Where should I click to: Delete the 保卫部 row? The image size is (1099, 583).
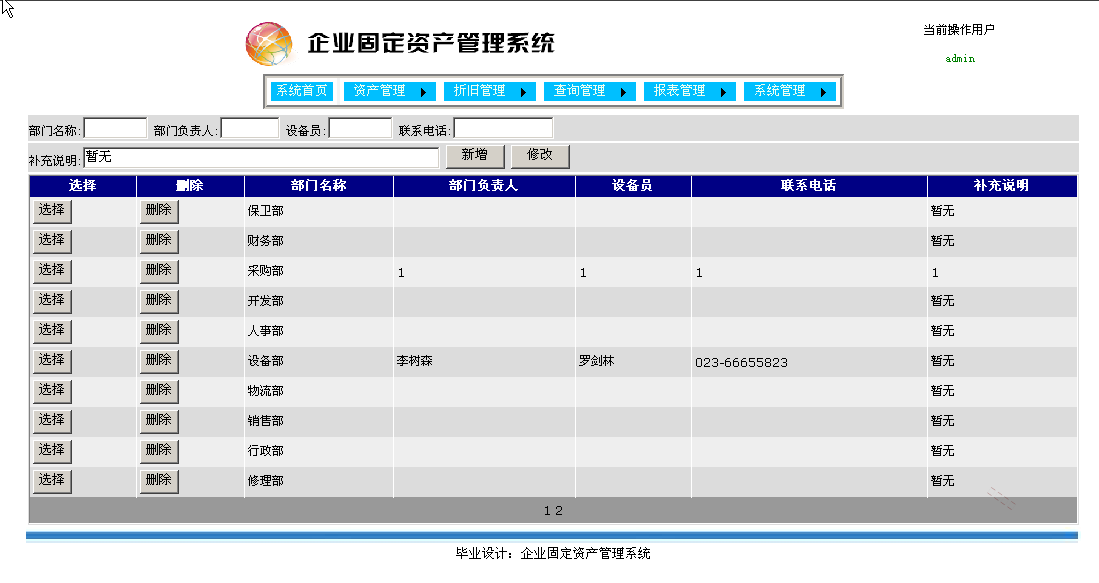click(159, 211)
